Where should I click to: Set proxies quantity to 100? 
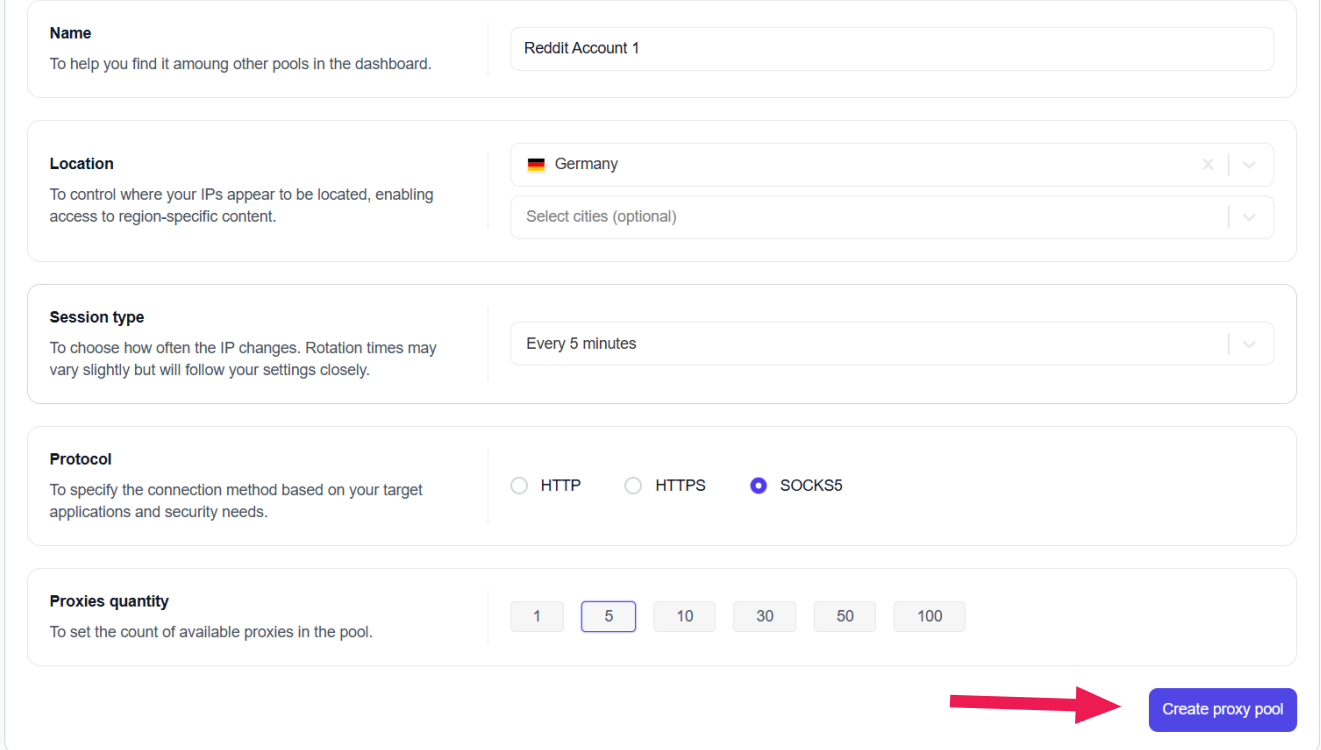[930, 616]
